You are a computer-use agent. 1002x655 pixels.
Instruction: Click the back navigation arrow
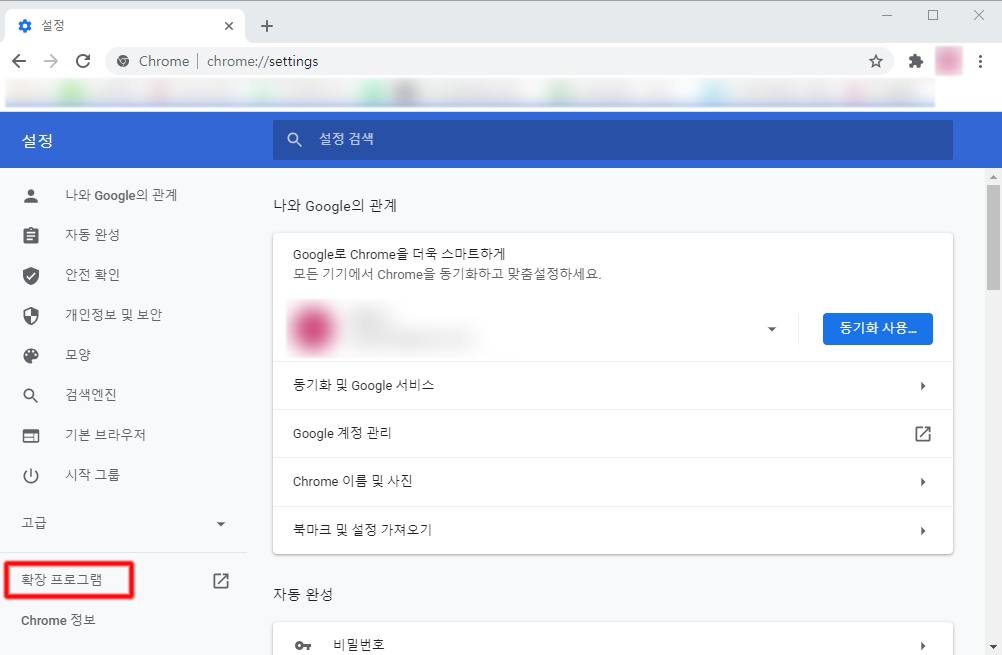click(x=19, y=61)
